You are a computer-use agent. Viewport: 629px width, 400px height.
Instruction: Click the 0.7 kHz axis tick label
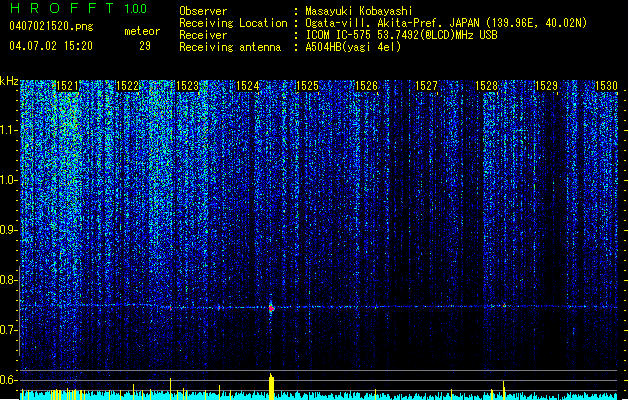click(x=8, y=330)
